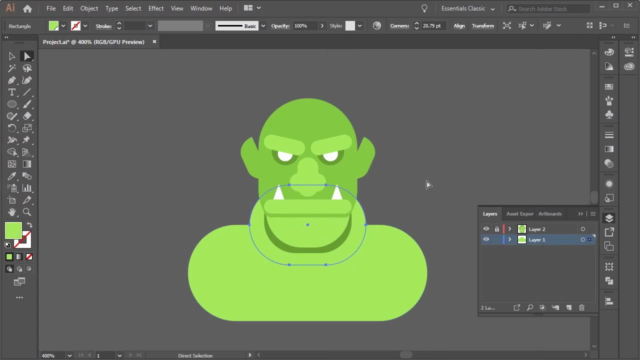Select the Zoom tool
This screenshot has height=360, width=640.
(27, 212)
